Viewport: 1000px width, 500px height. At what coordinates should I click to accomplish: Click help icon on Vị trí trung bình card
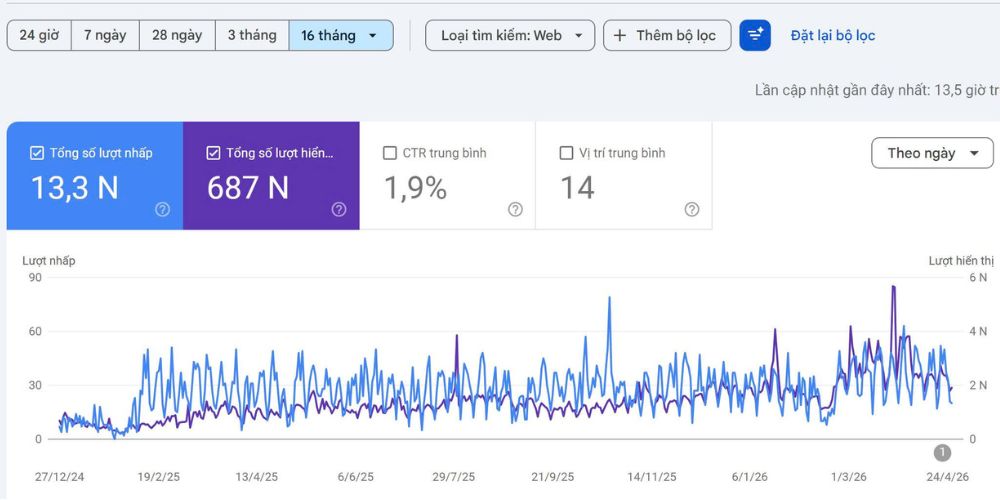692,209
